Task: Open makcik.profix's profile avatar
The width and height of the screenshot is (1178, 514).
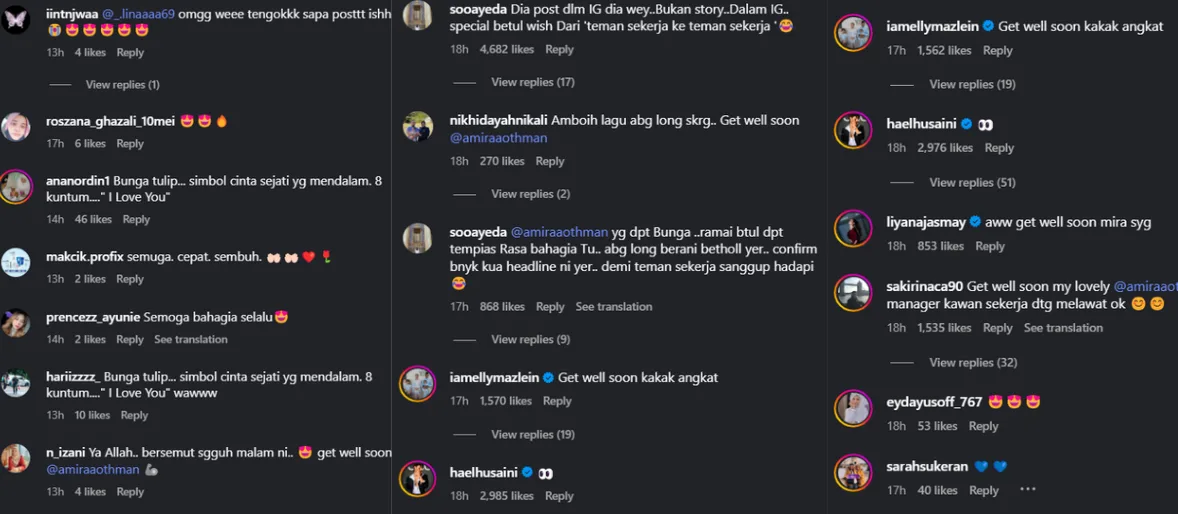Action: tap(16, 262)
